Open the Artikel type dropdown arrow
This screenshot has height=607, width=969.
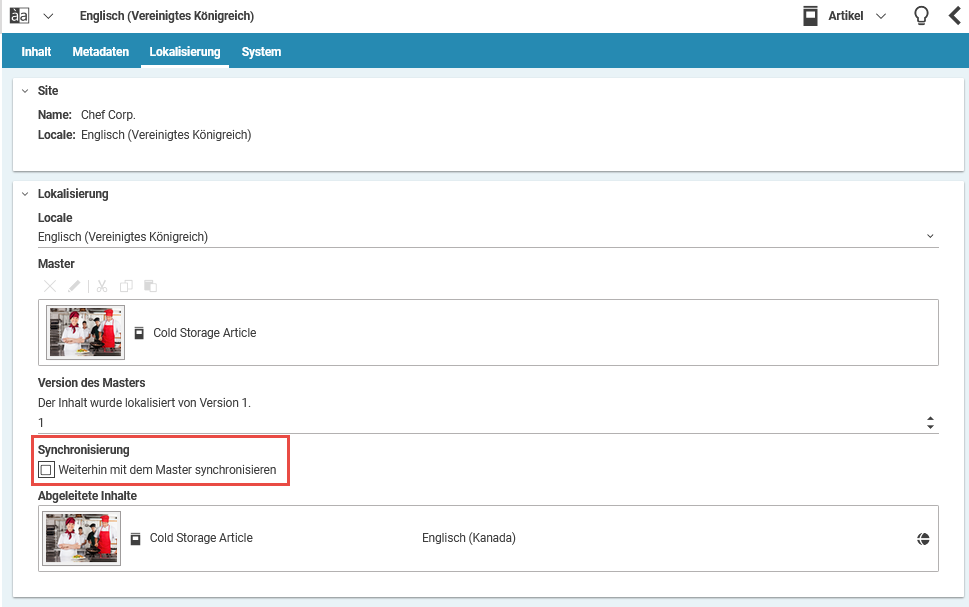(x=882, y=14)
